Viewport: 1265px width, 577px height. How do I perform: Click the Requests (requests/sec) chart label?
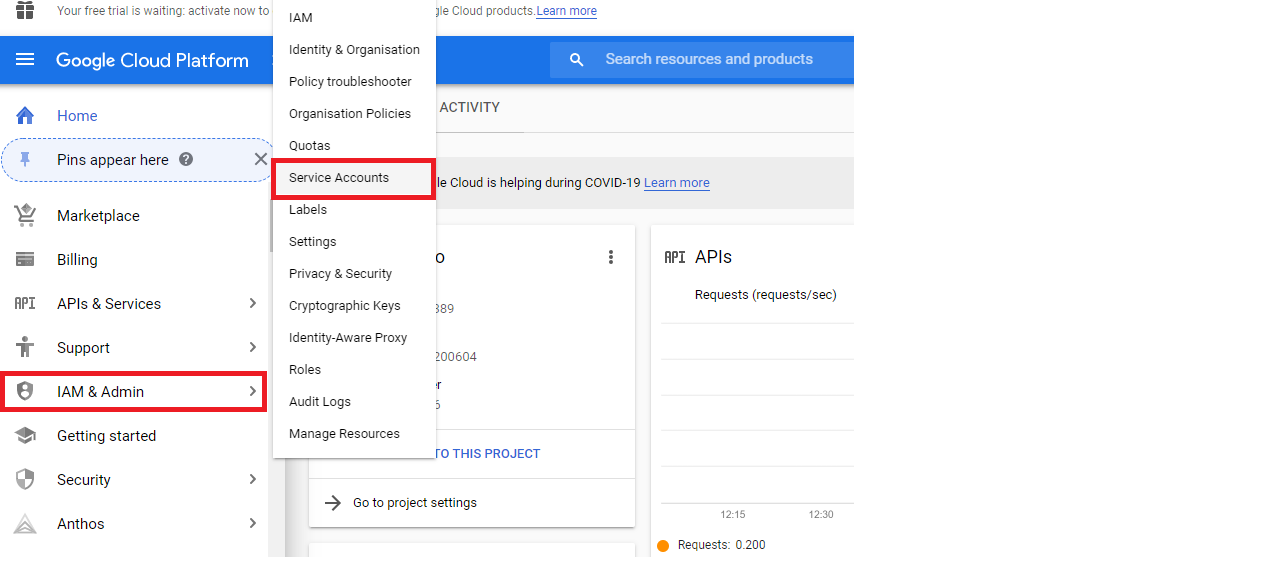[766, 294]
